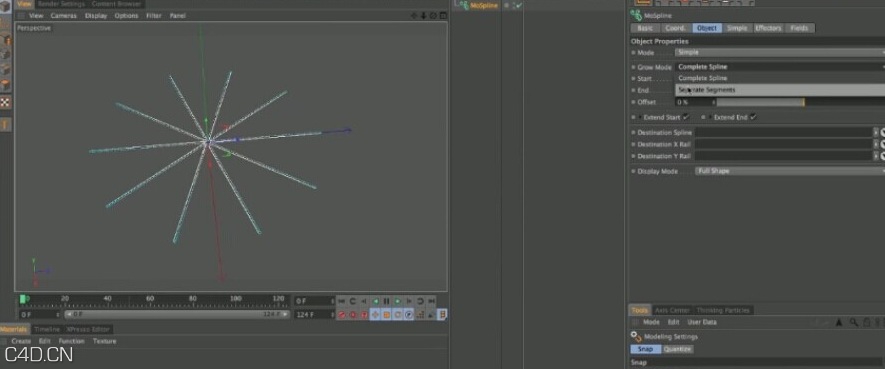Toggle autokeying red icon

[x=353, y=314]
